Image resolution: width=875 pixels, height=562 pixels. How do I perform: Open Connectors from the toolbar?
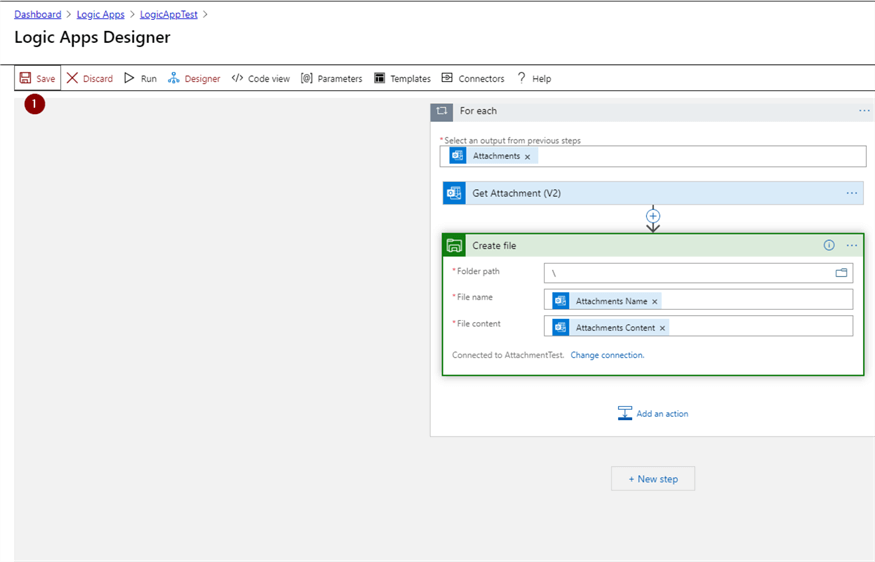pyautogui.click(x=473, y=78)
